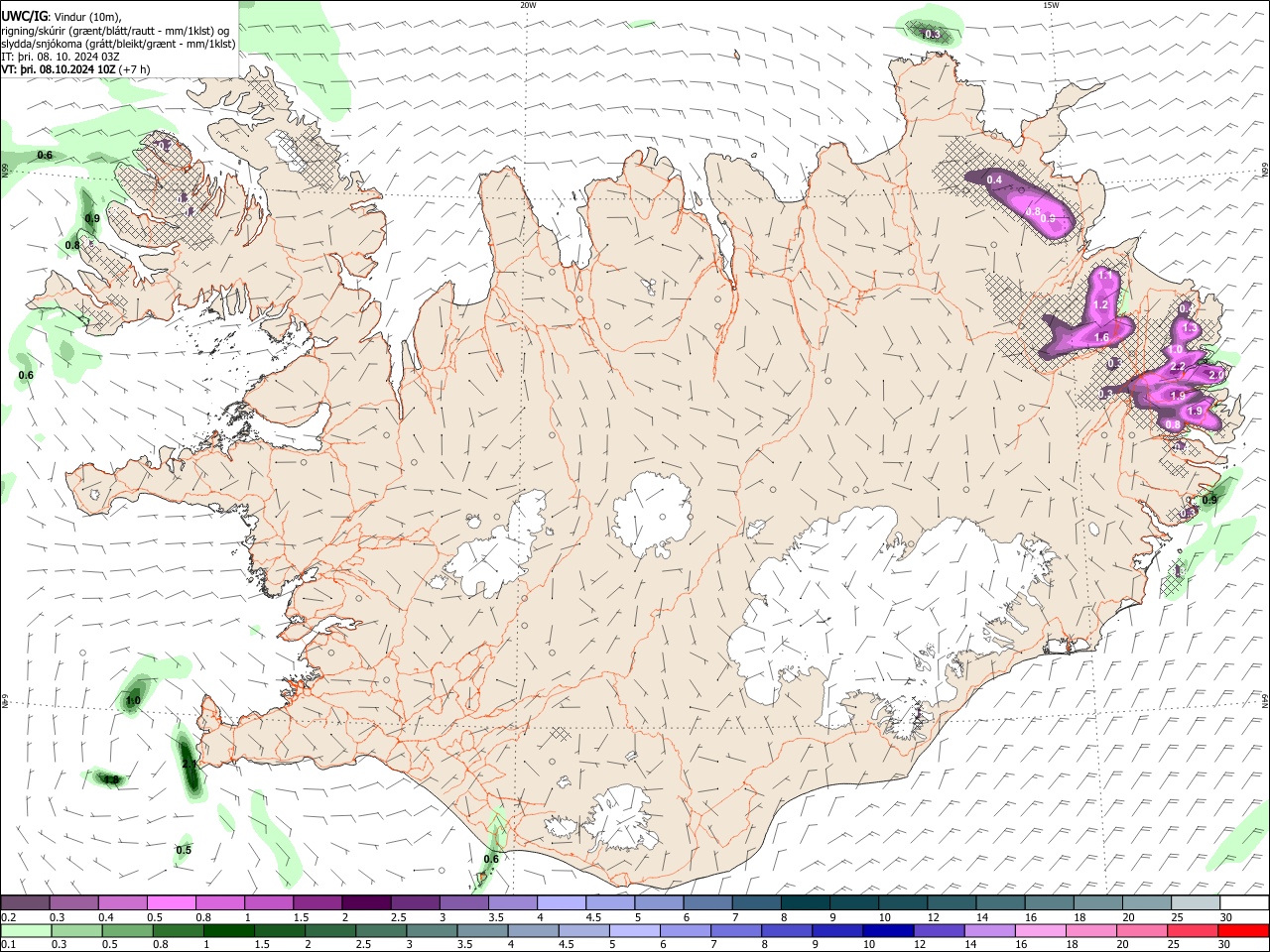Viewport: 1270px width, 952px height.
Task: Choose the dark teal 8 swatch in the snow scale
Action: coord(805,902)
